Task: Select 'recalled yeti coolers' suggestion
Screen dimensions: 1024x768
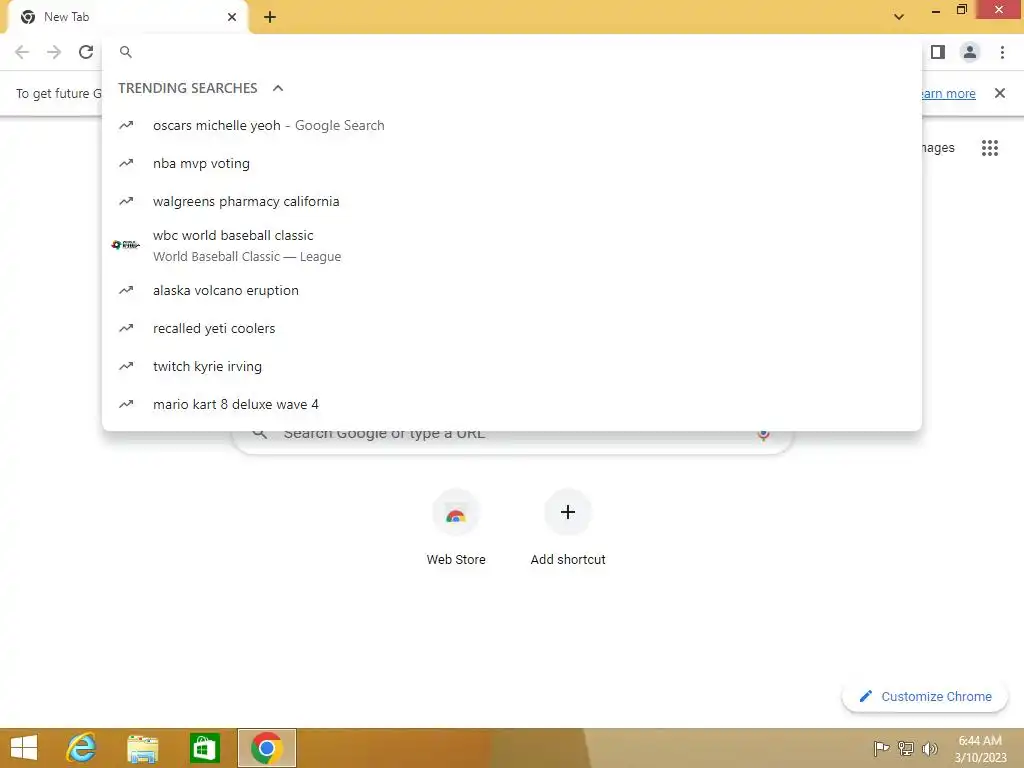Action: coord(512,328)
